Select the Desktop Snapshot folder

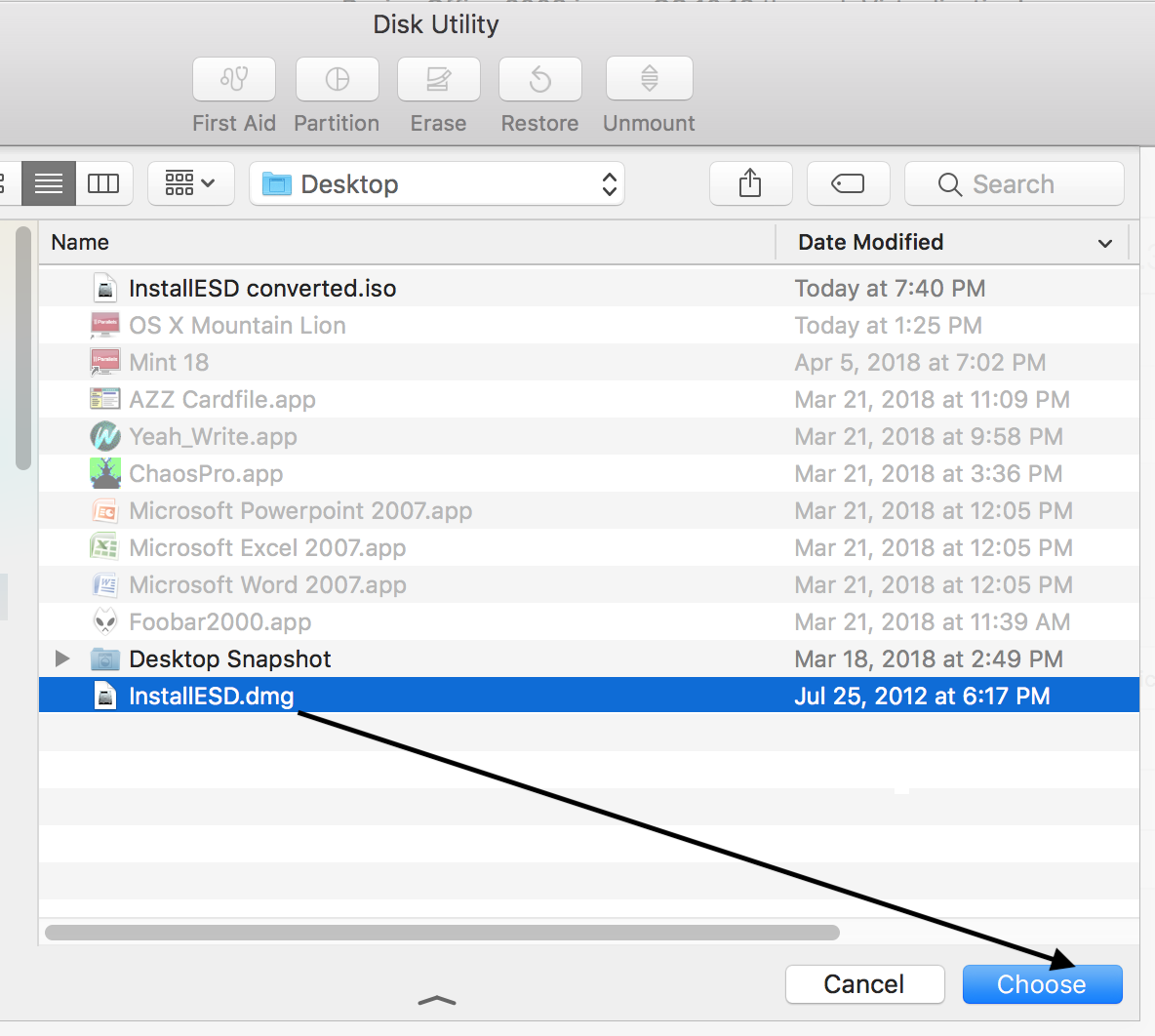tap(589, 658)
